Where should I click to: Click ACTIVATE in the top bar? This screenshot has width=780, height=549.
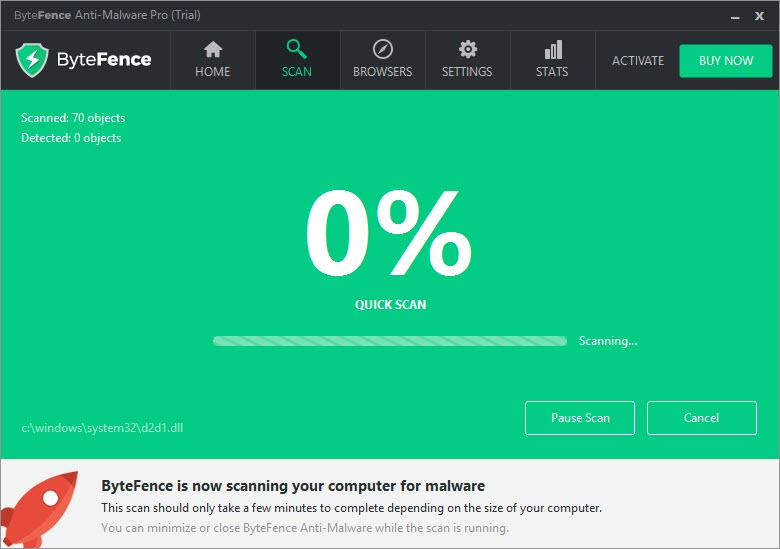pos(638,61)
